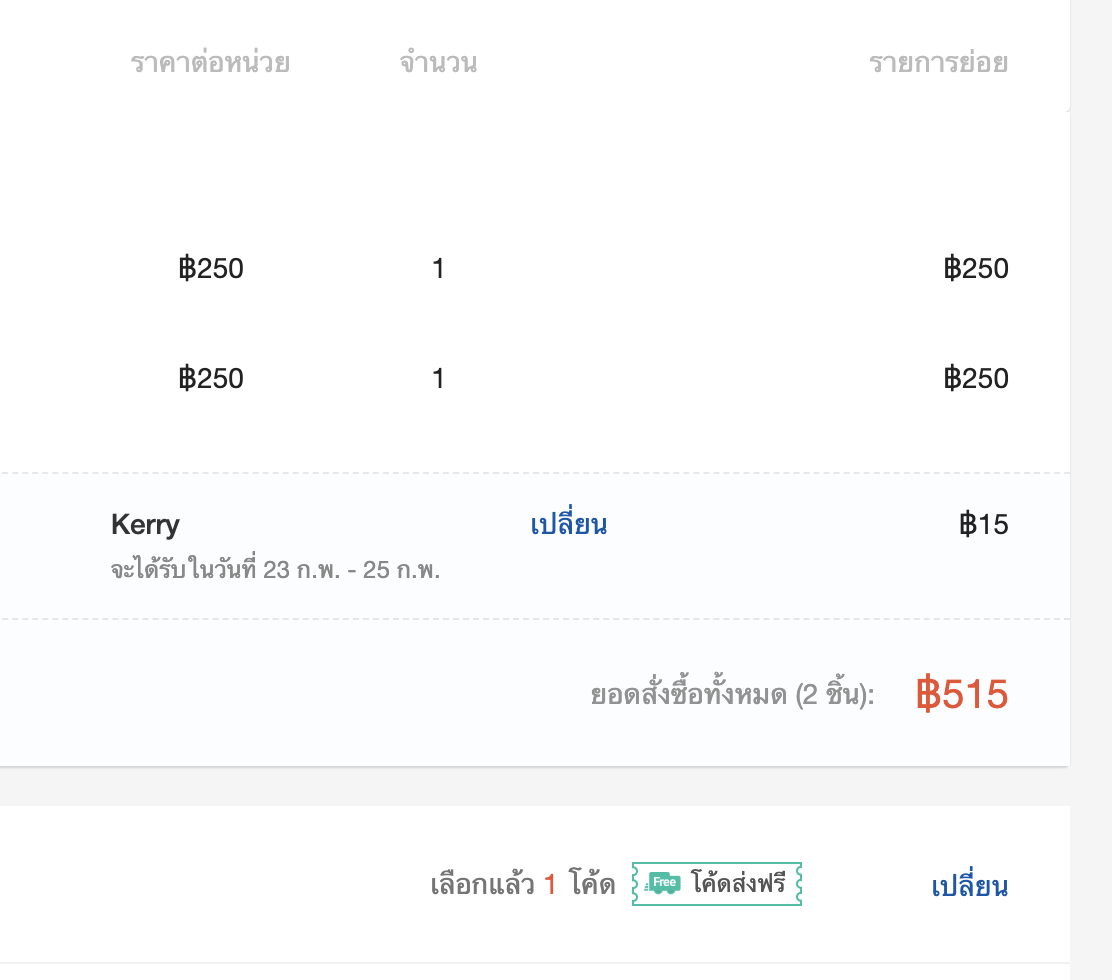Viewport: 1112px width, 980px height.
Task: Click first item's quantity value 1
Action: (438, 269)
